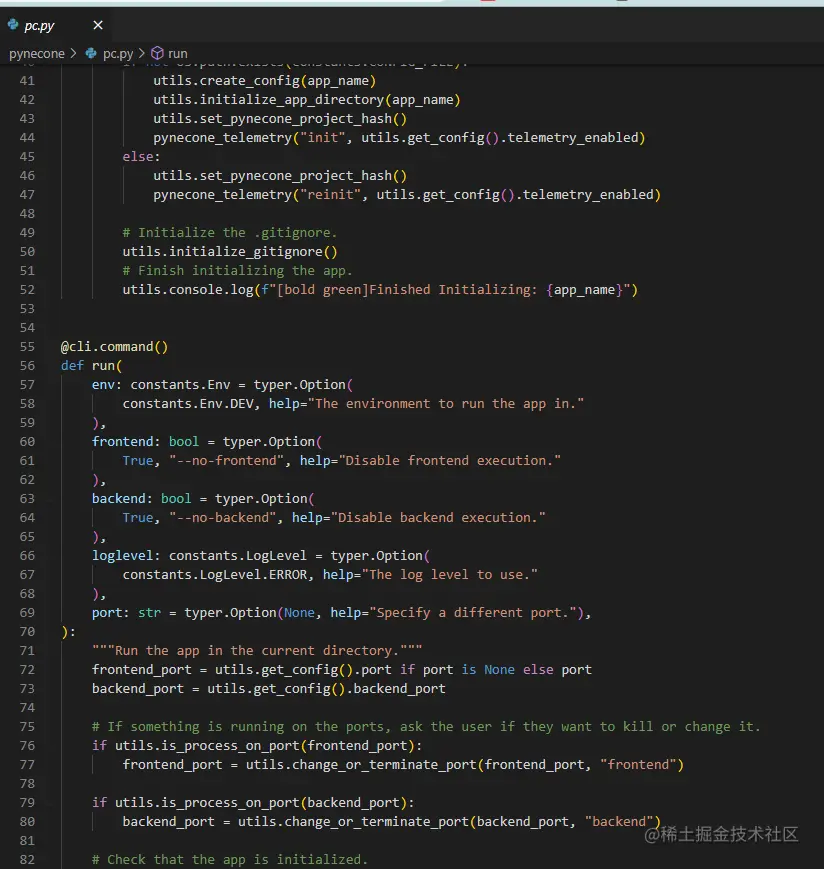Click the 'port: str' parameter
824x869 pixels.
pos(126,613)
